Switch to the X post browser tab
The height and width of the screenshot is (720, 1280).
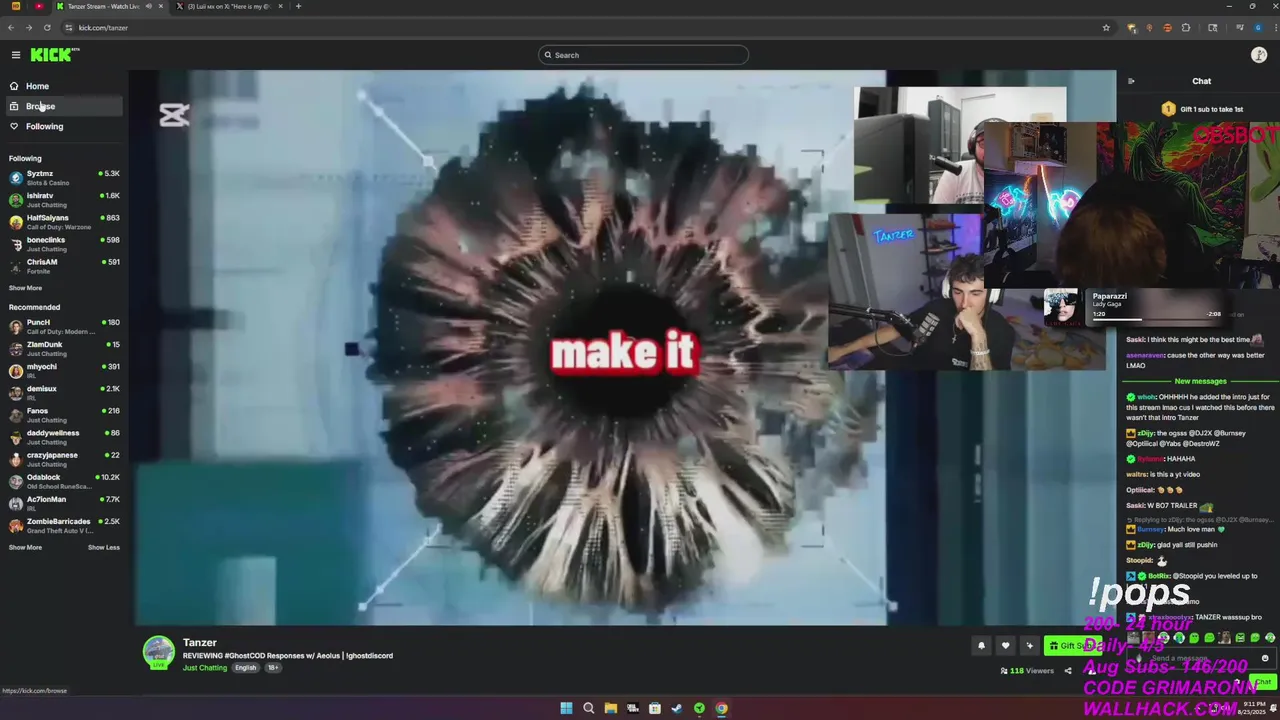[x=228, y=6]
